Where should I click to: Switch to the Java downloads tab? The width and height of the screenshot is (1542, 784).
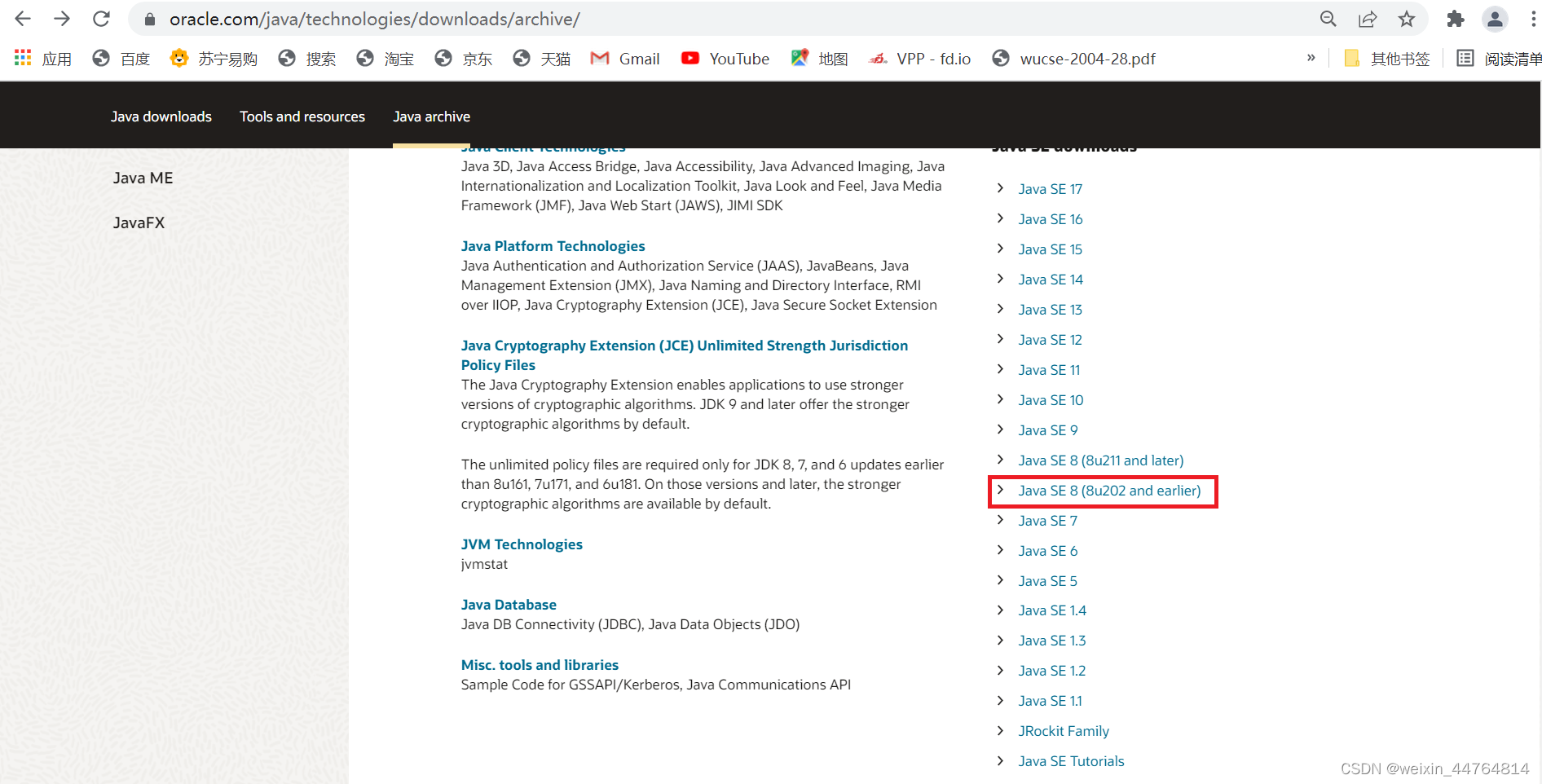(161, 117)
